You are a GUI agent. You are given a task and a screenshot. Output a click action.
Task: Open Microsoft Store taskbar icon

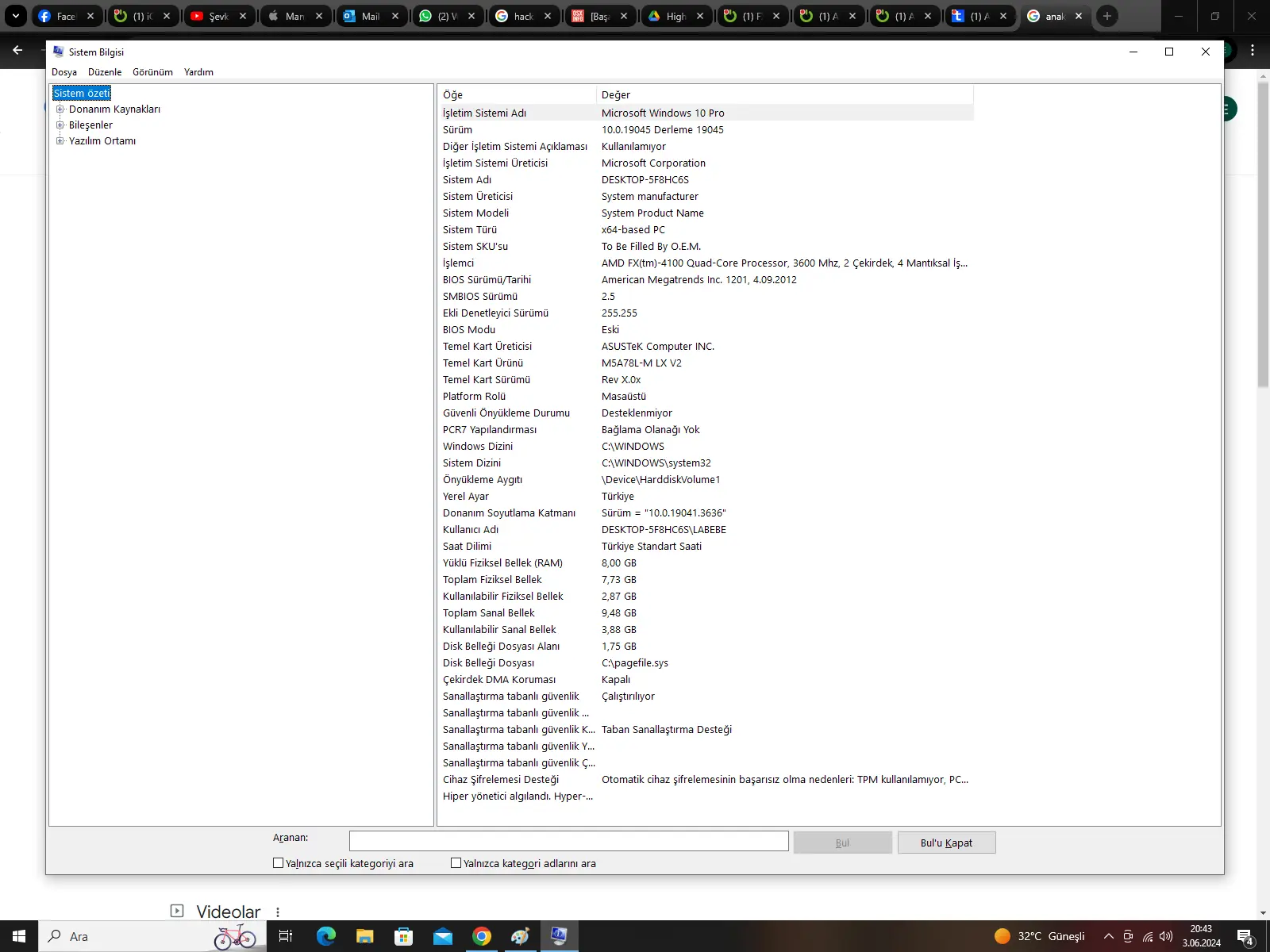click(x=403, y=936)
